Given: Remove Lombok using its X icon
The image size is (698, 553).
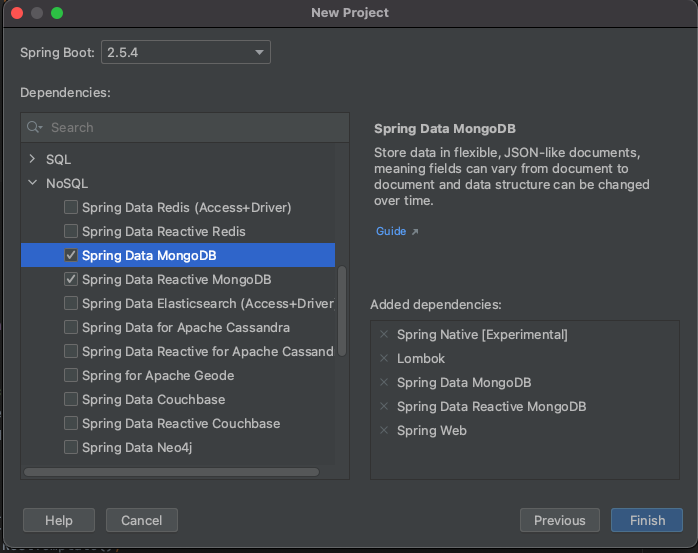Looking at the screenshot, I should coord(384,359).
